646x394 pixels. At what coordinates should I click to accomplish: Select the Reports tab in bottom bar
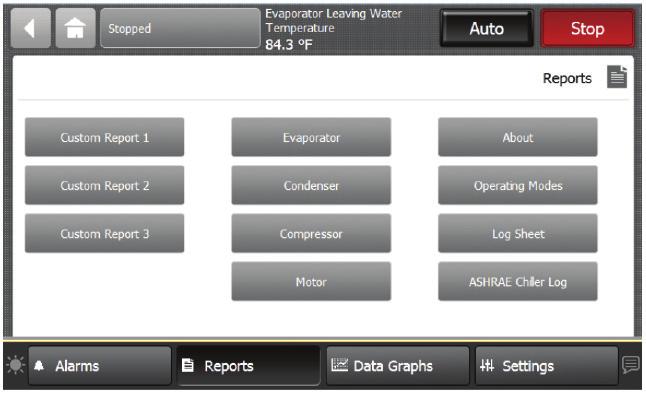(248, 366)
